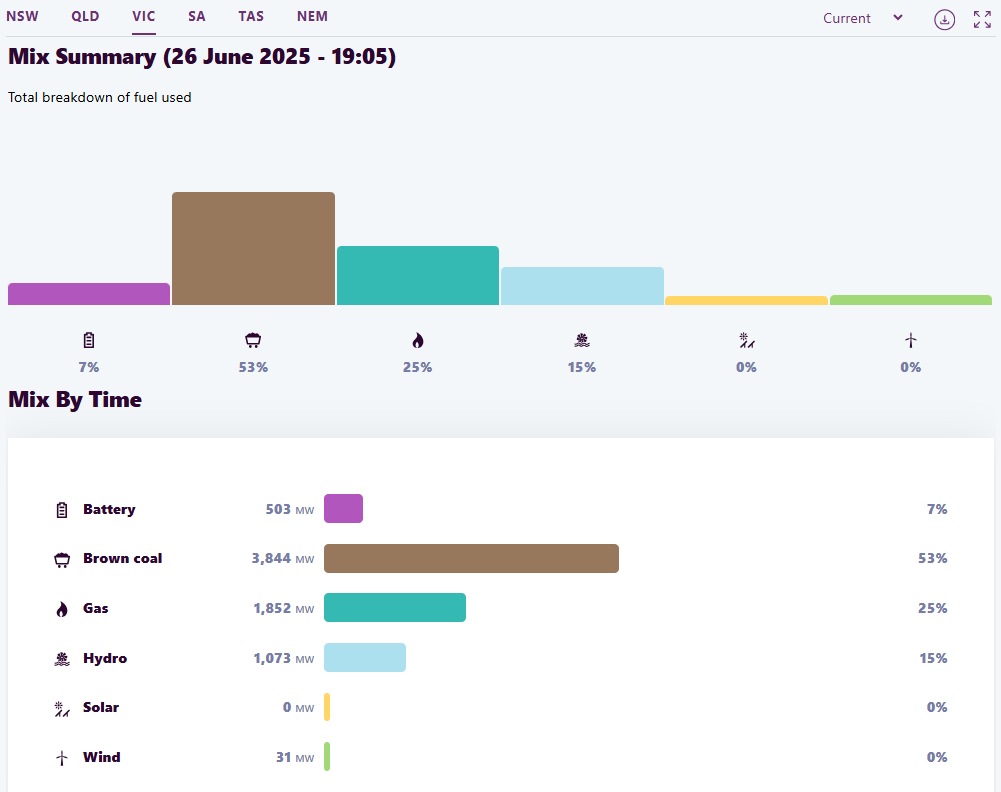The height and width of the screenshot is (792, 1001).
Task: Show the NEM overall tab
Action: point(312,16)
